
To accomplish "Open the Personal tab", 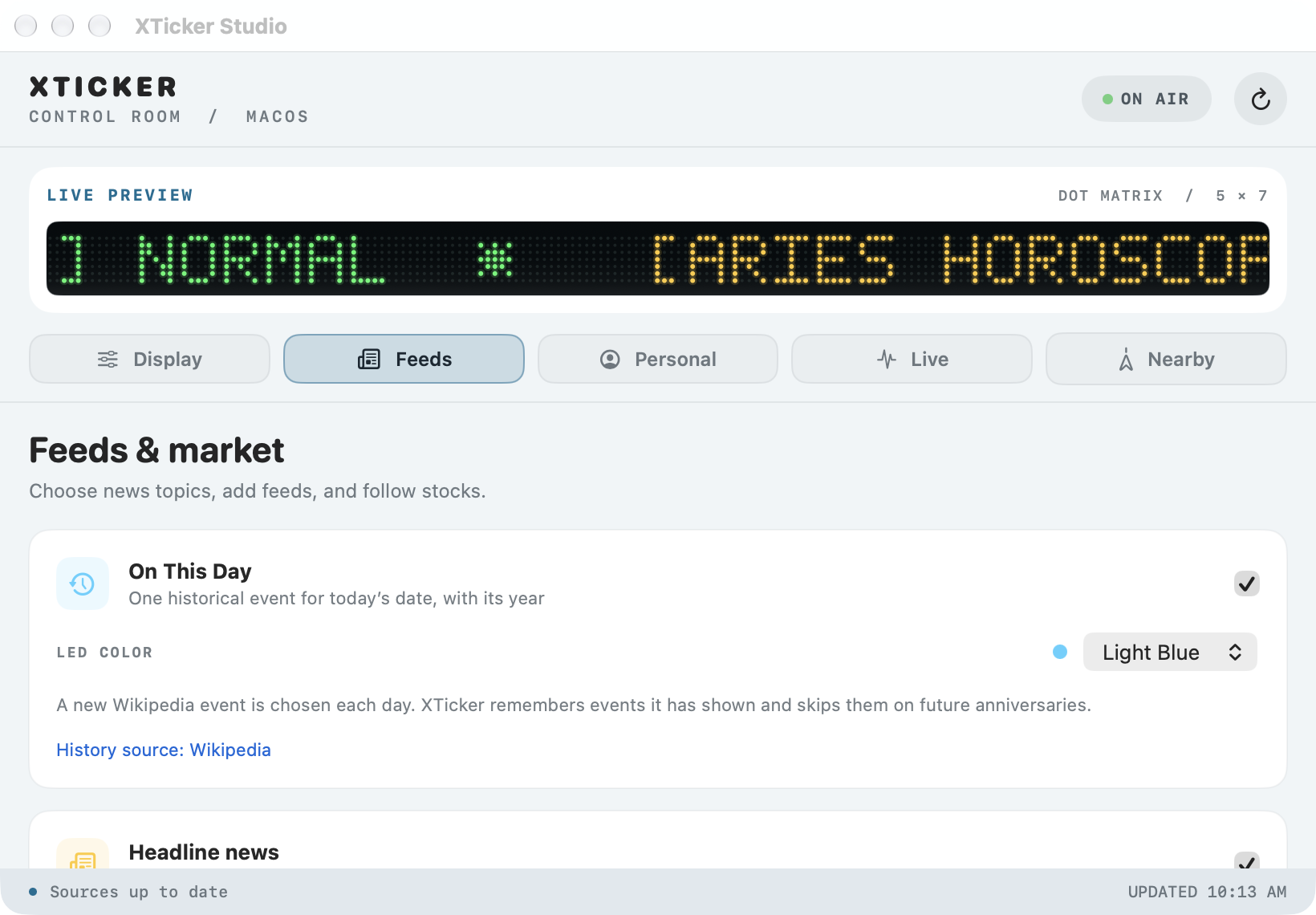I will point(658,359).
